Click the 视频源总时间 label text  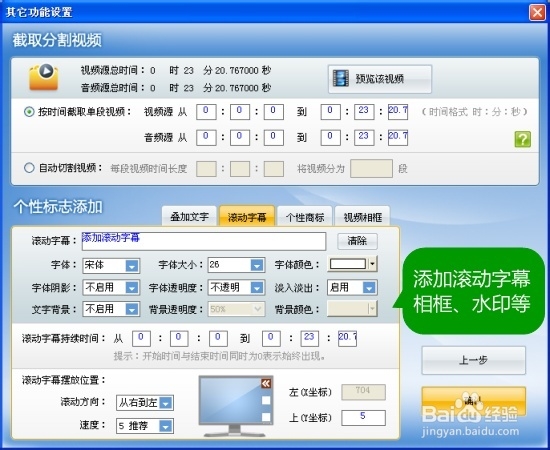[112, 70]
